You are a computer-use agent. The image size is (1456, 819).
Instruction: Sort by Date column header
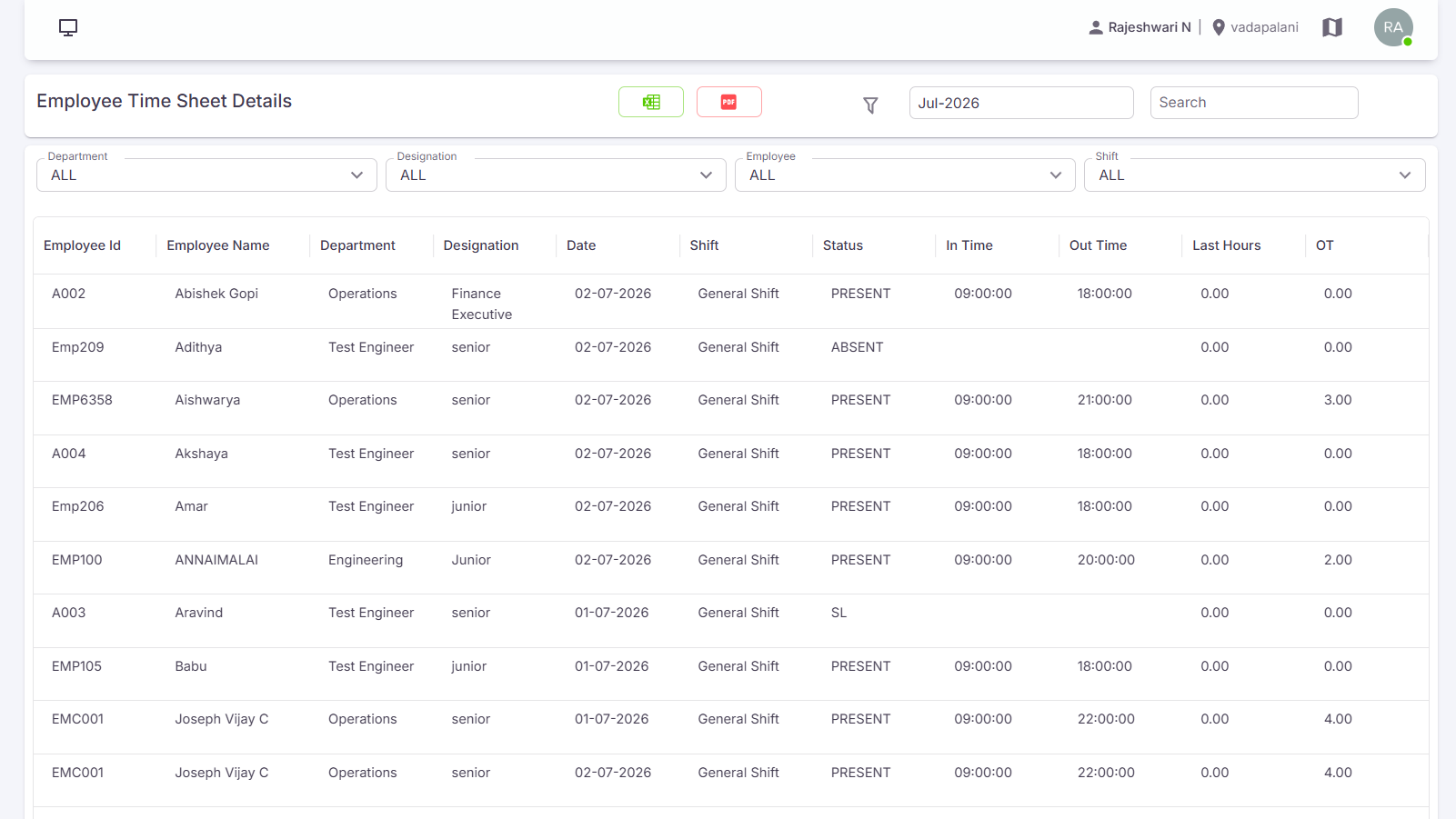(x=581, y=245)
